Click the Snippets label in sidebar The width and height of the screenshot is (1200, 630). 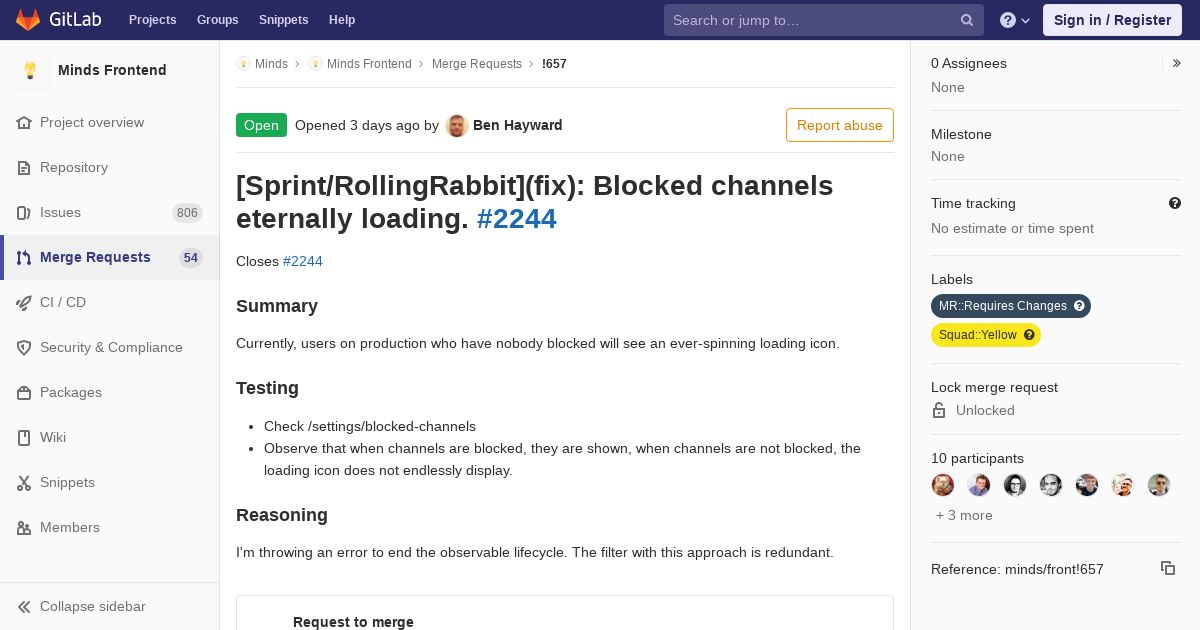pos(67,482)
